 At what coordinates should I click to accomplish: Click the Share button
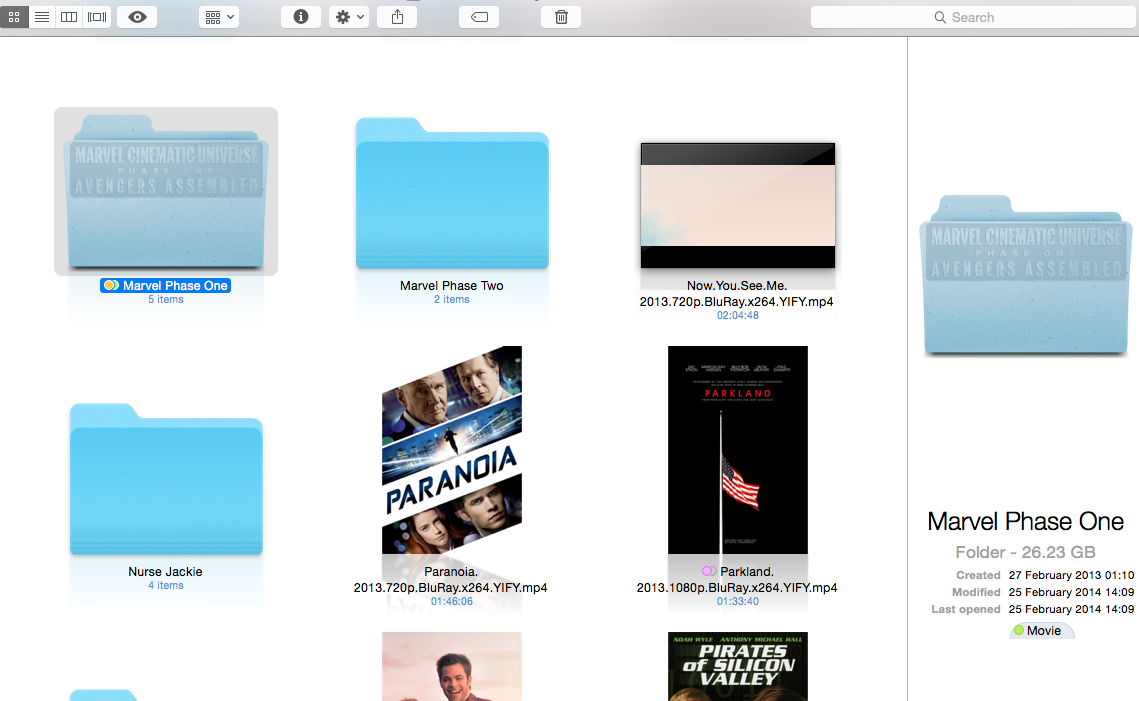(x=397, y=17)
